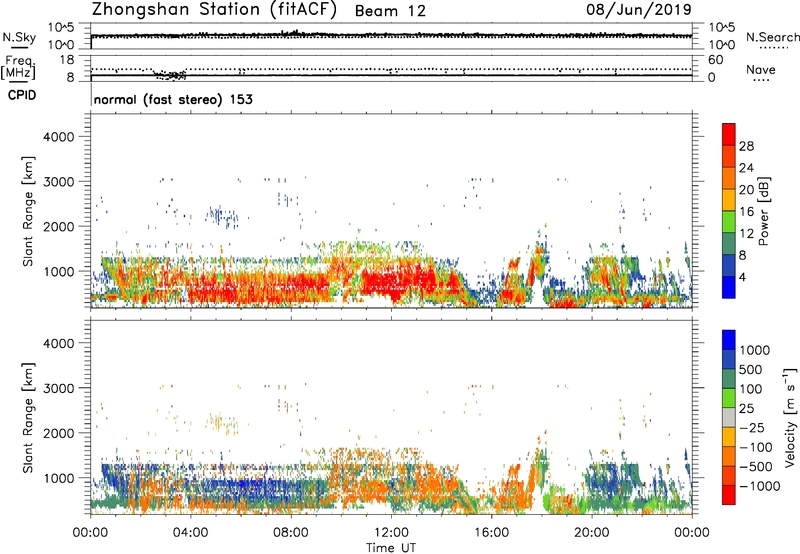Image resolution: width=800 pixels, height=554 pixels.
Task: Click the noise trace in the top panel
Action: tap(391, 36)
